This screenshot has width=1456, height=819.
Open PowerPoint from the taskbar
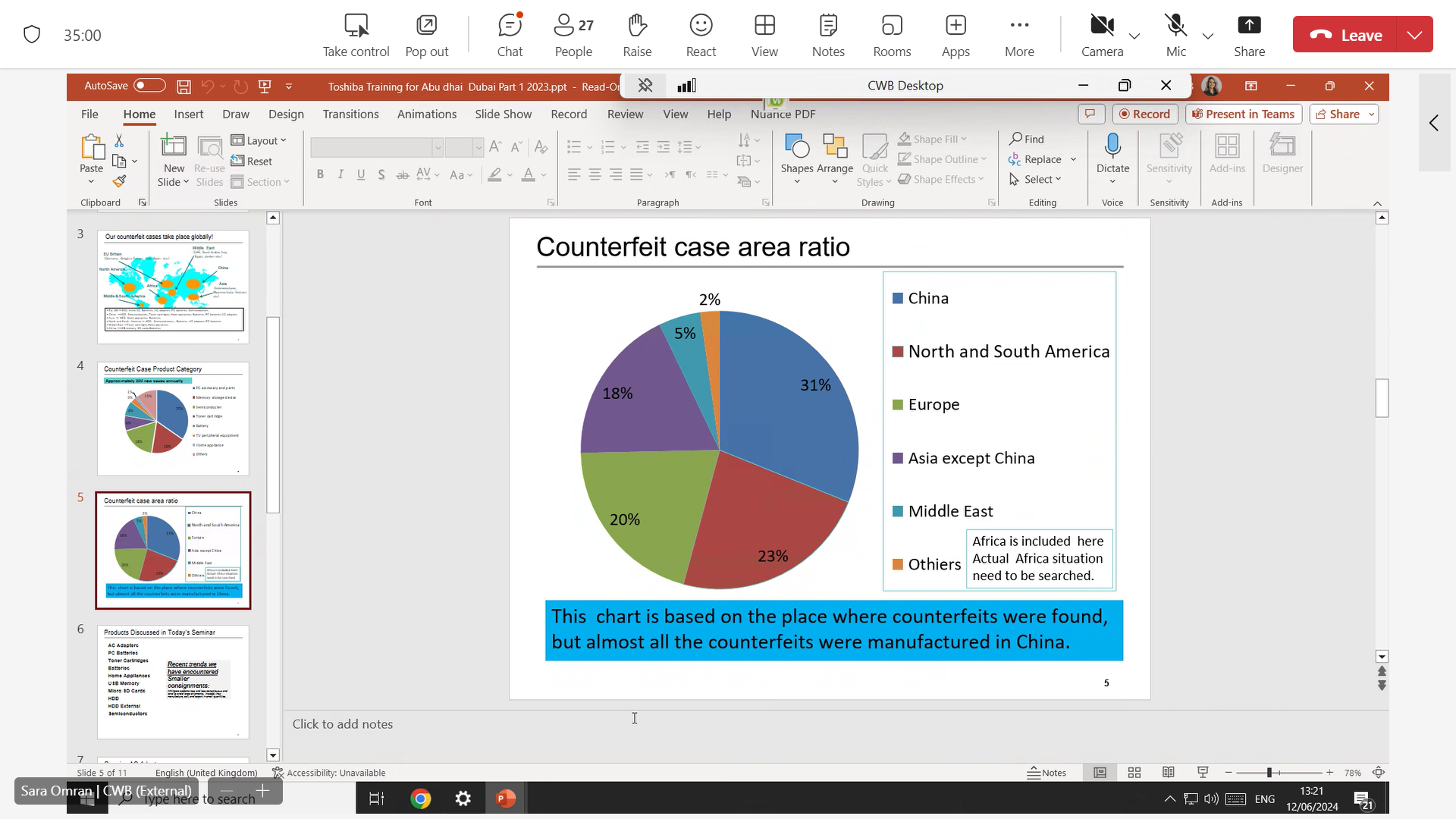(x=506, y=799)
